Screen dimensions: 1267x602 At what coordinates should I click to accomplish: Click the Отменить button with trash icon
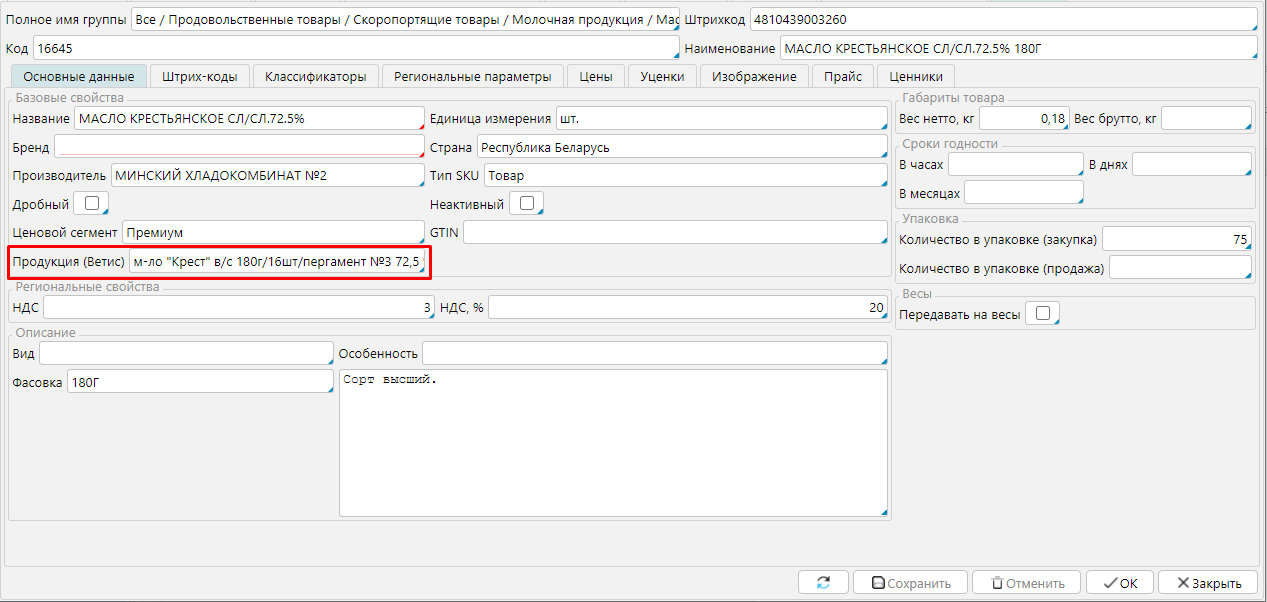[1026, 583]
